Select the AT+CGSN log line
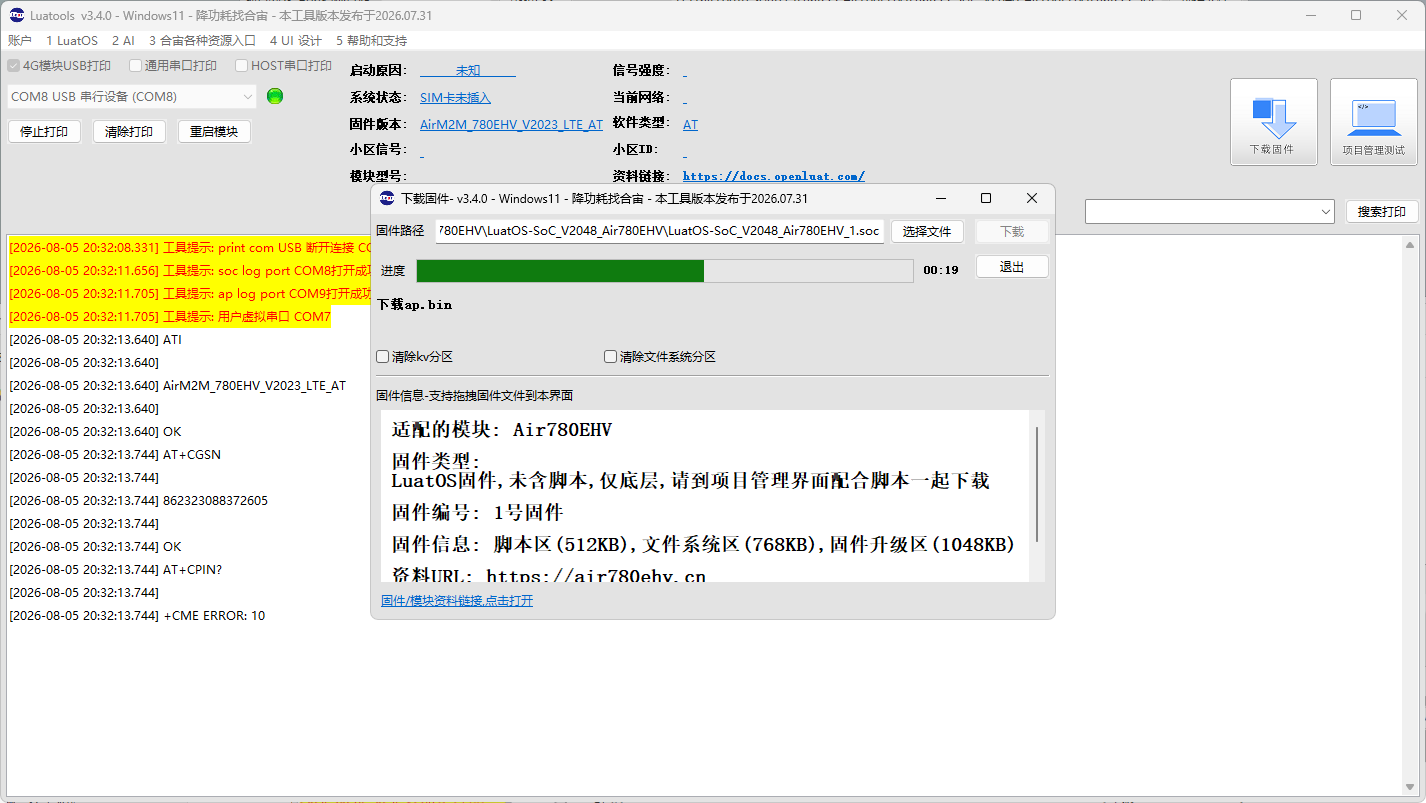This screenshot has width=1426, height=803. tap(115, 455)
